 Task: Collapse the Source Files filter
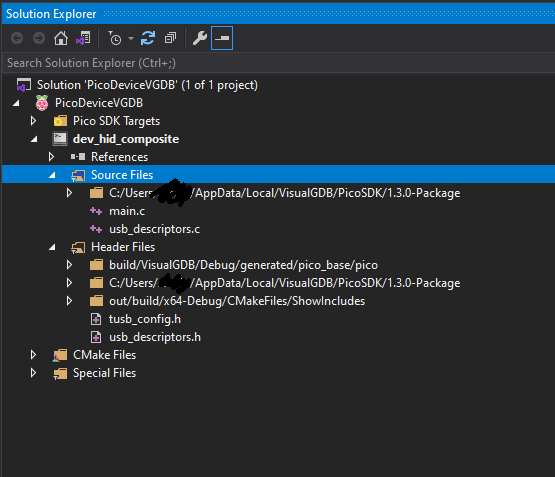click(x=52, y=175)
